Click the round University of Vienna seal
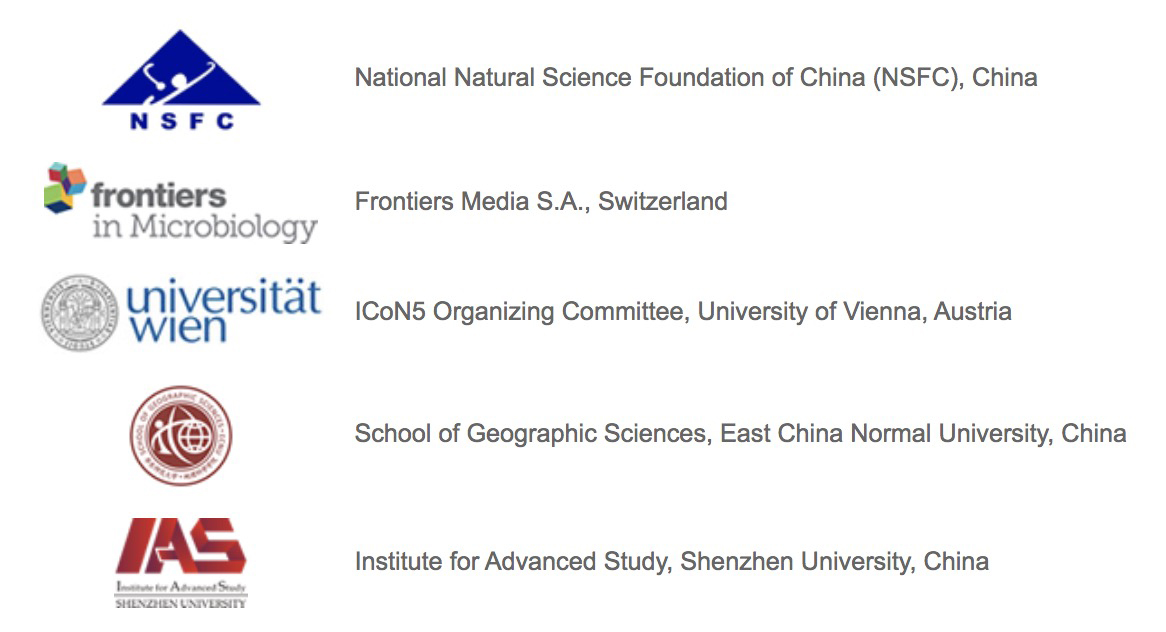 [x=80, y=313]
